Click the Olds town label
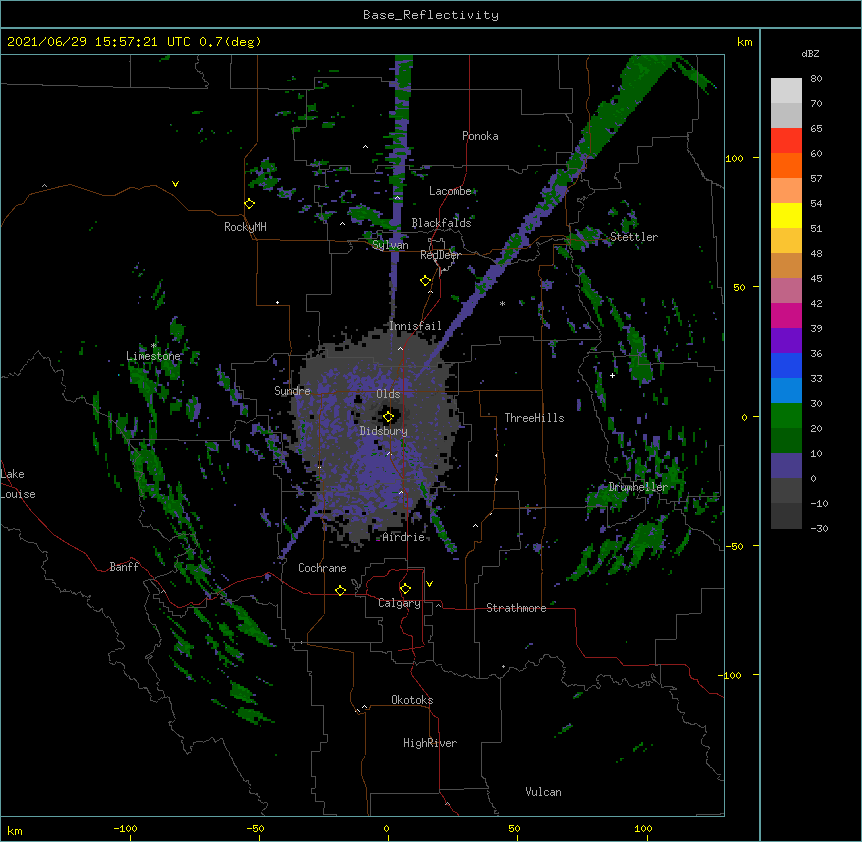Screen dimensions: 862x842 388,394
